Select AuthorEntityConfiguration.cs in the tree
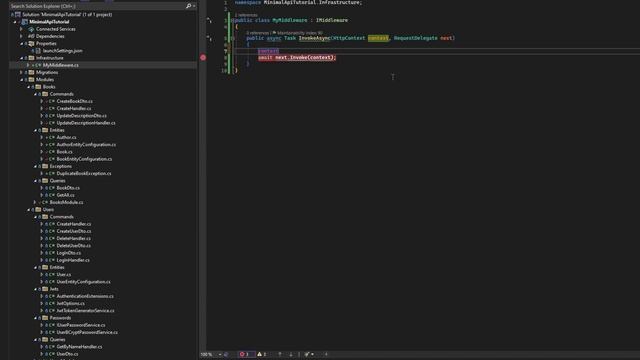 (x=86, y=144)
